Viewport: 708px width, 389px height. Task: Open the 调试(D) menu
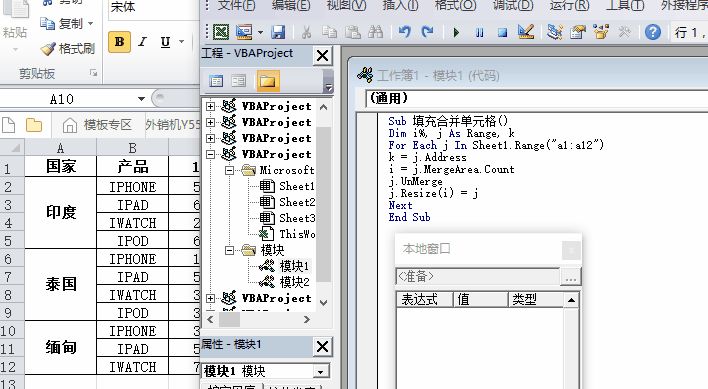[x=512, y=5]
